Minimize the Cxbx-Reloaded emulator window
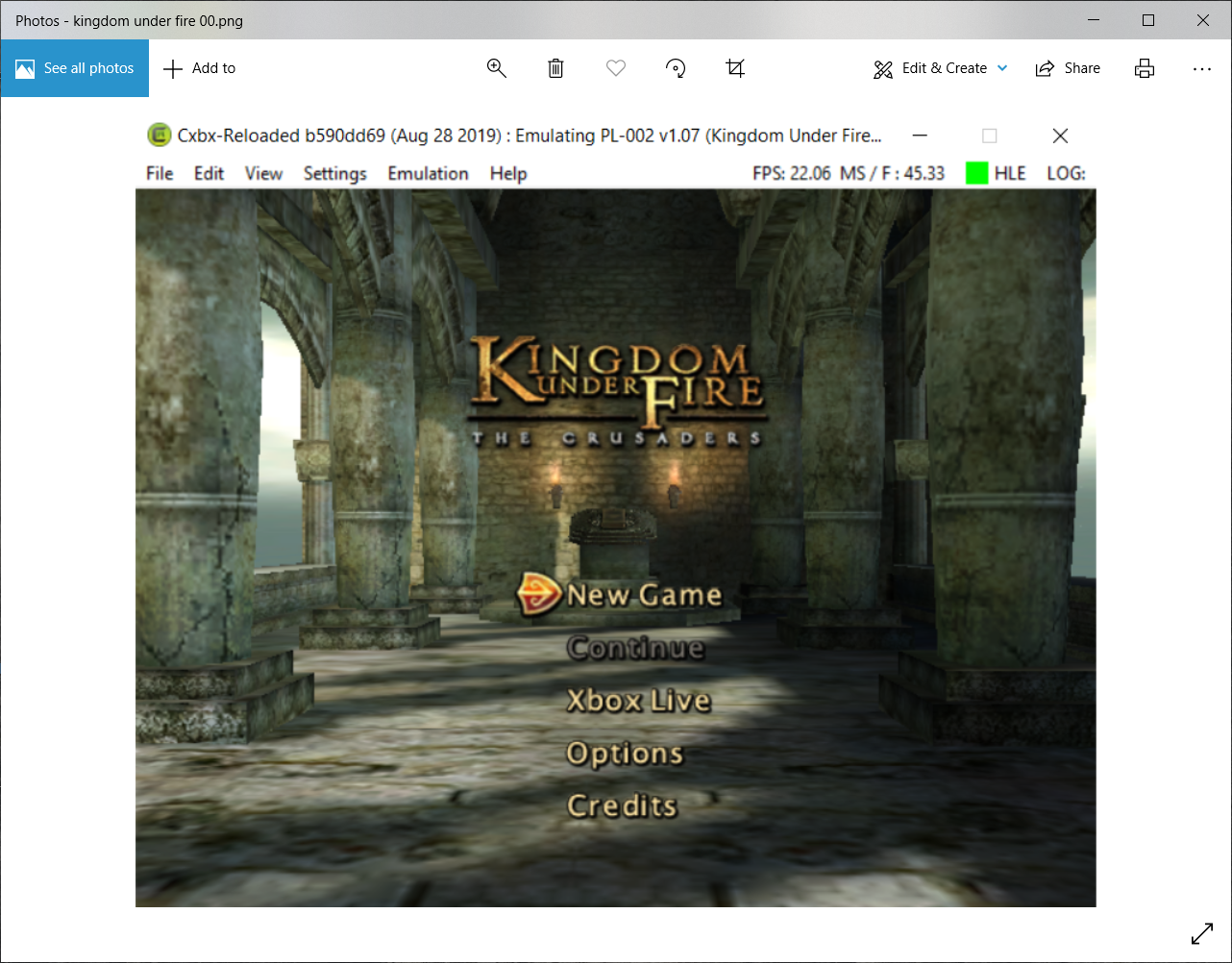 click(x=920, y=136)
